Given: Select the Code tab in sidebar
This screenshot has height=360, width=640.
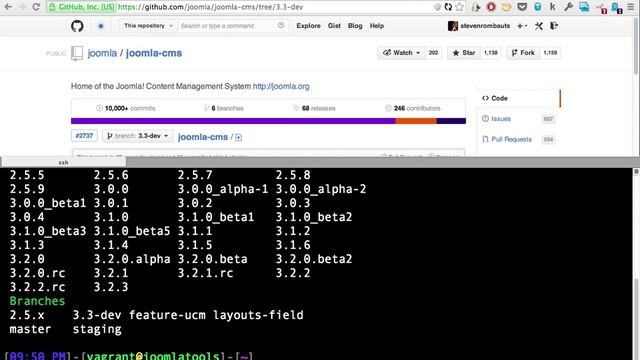Looking at the screenshot, I should coord(519,98).
